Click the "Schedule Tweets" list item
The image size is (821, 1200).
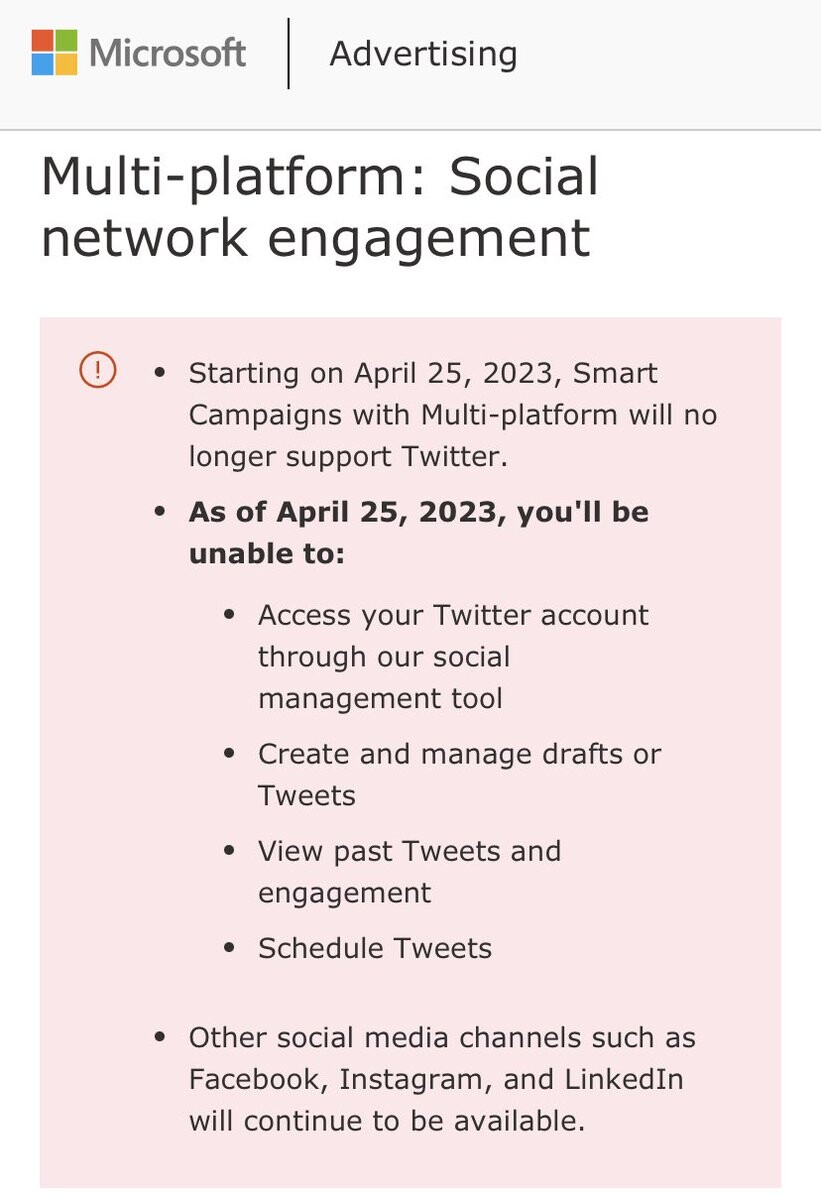pyautogui.click(x=375, y=948)
